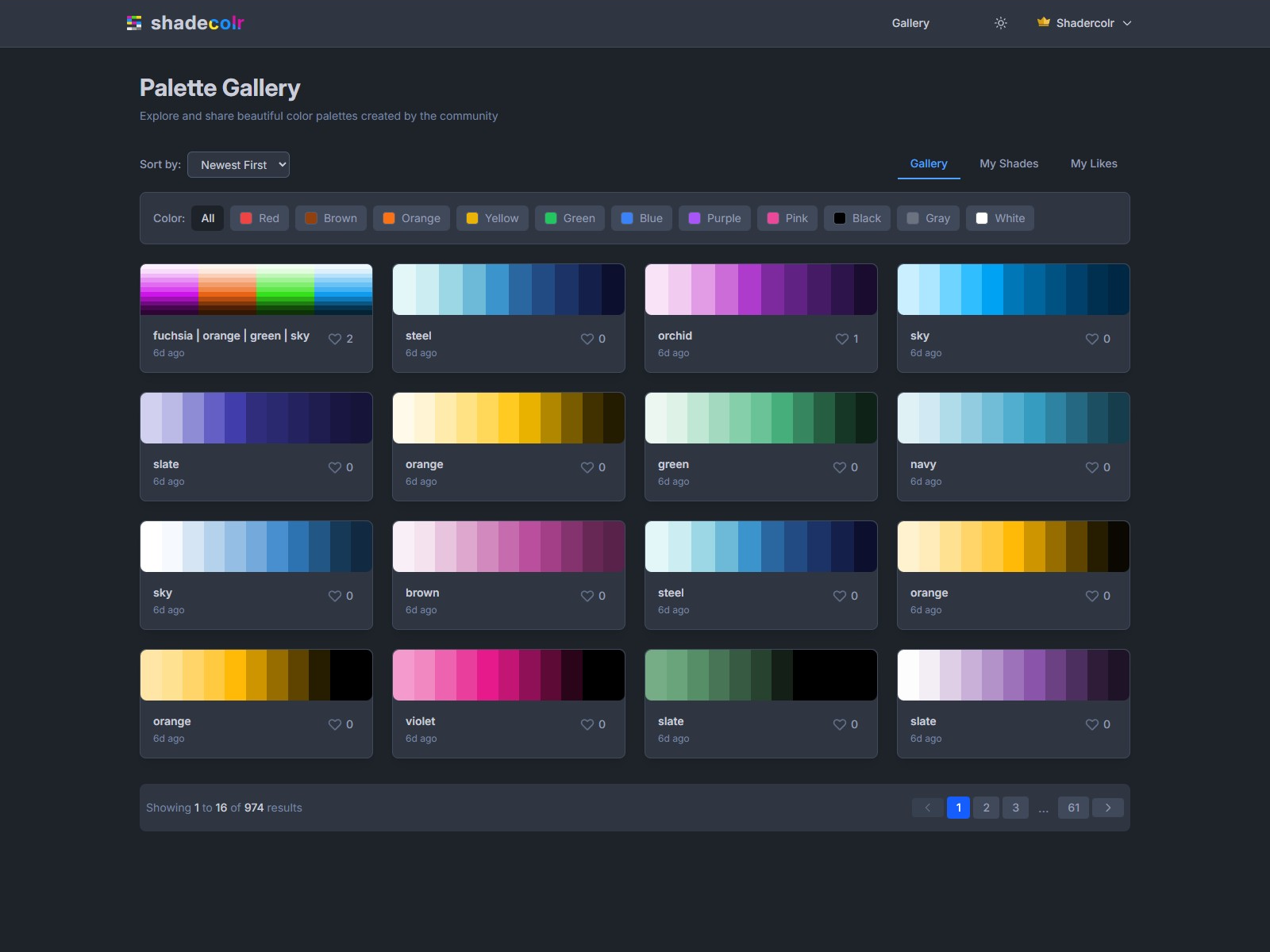1270x952 pixels.
Task: Switch to the My Likes tab
Action: click(1094, 163)
